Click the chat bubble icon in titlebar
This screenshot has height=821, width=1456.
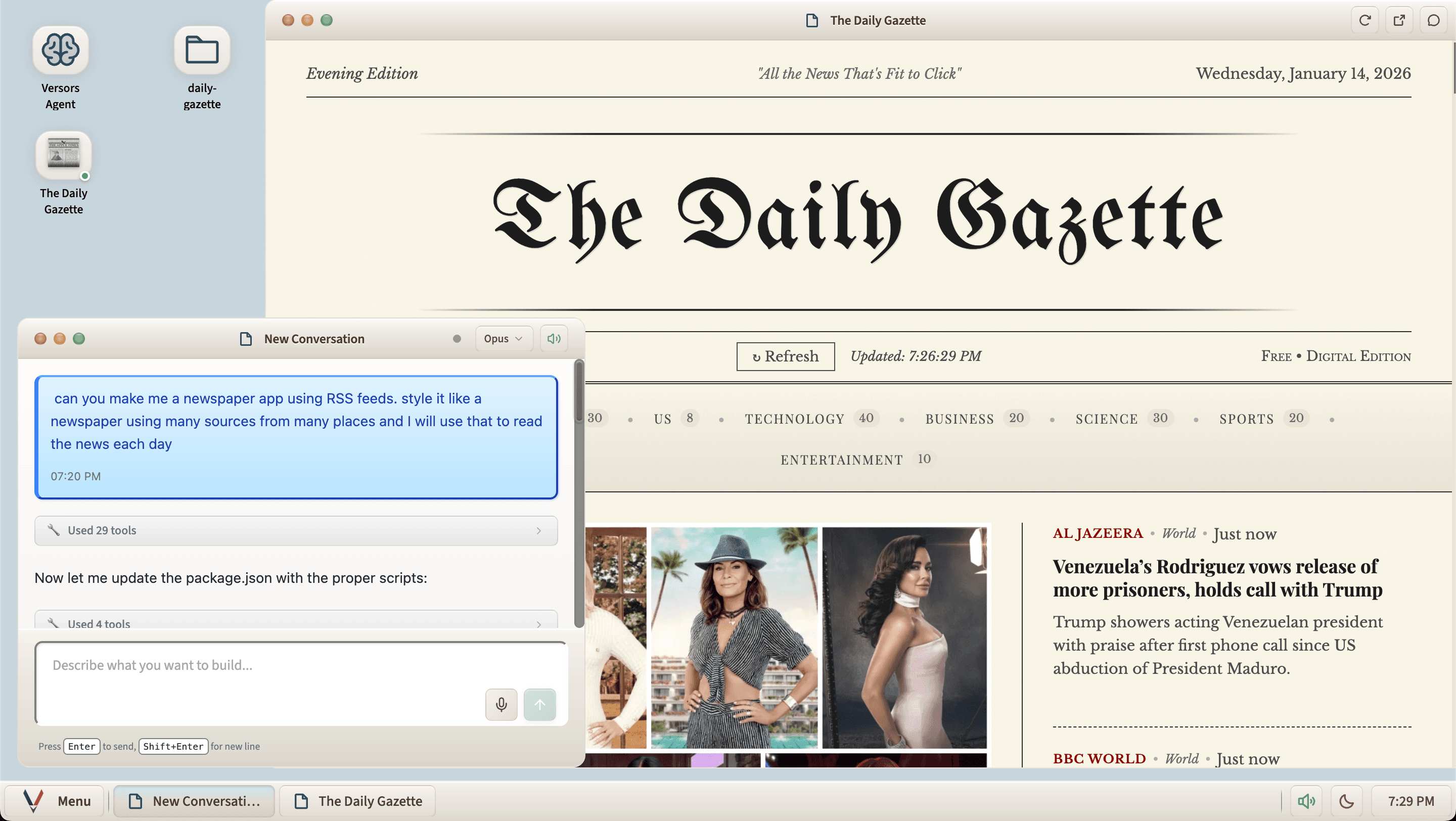[1433, 20]
